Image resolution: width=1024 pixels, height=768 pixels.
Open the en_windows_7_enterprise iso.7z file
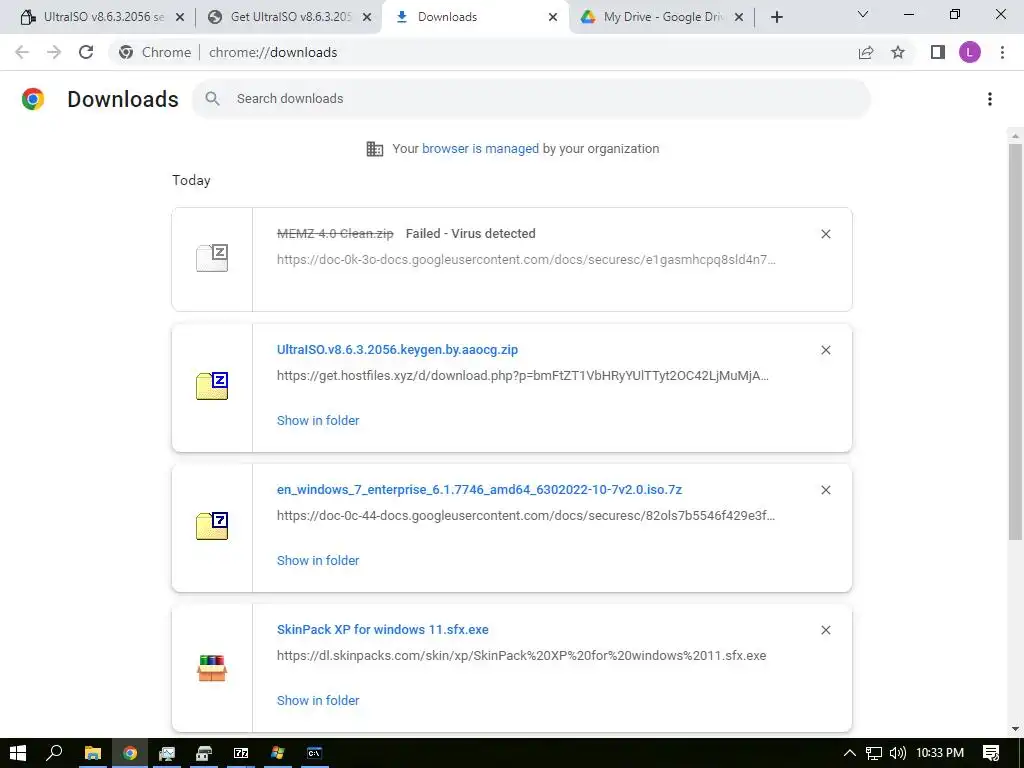click(479, 490)
